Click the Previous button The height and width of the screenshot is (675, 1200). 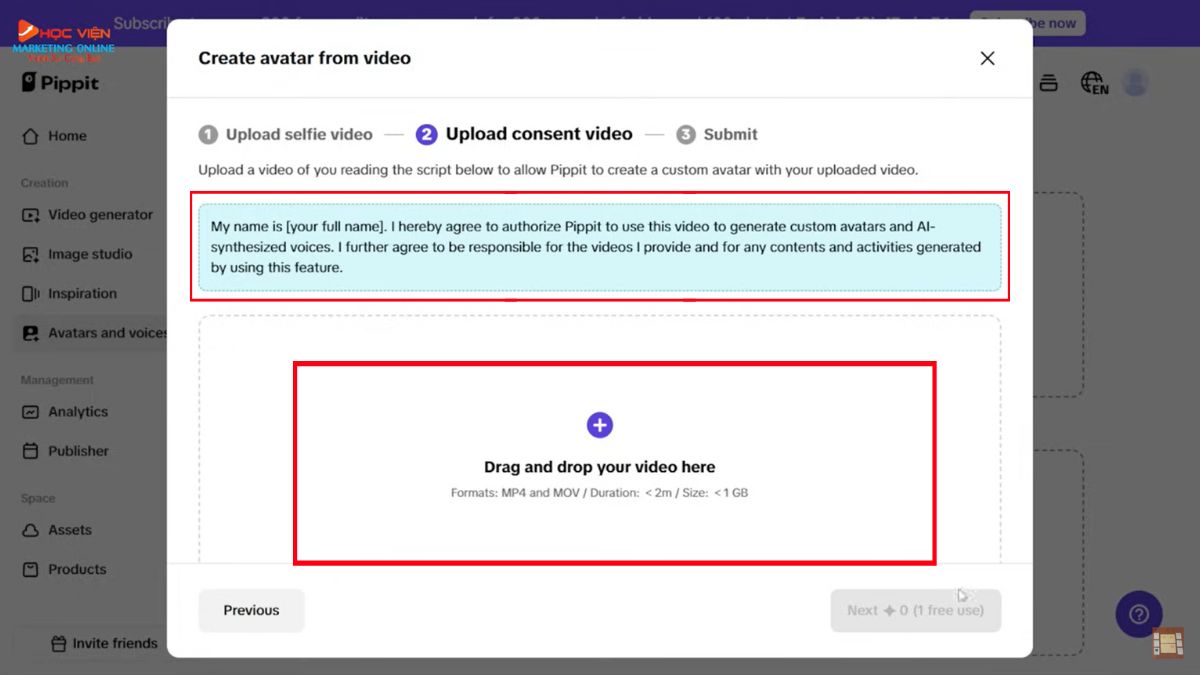tap(251, 610)
